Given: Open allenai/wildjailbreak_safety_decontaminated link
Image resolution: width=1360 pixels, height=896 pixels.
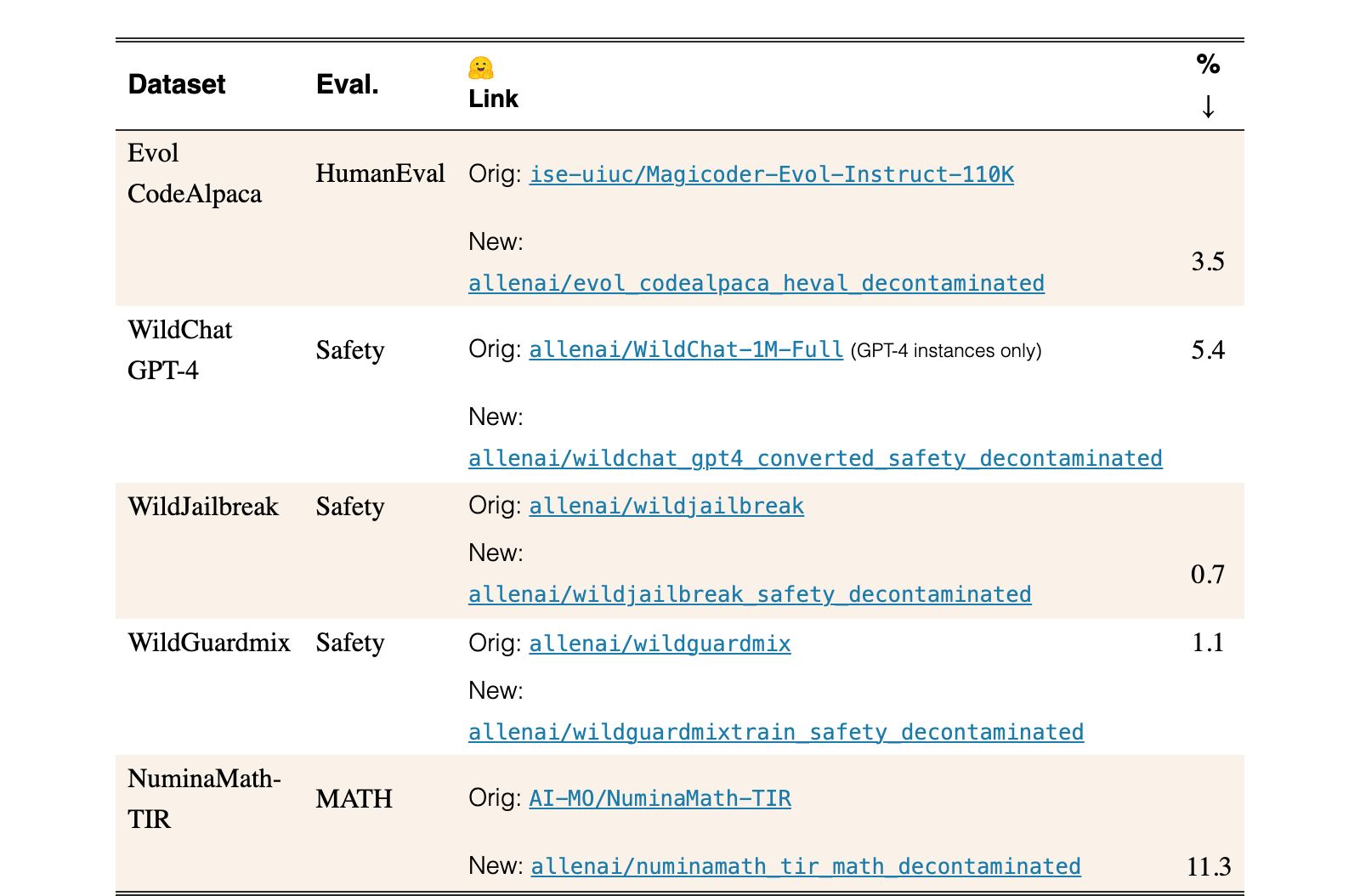Looking at the screenshot, I should point(750,594).
